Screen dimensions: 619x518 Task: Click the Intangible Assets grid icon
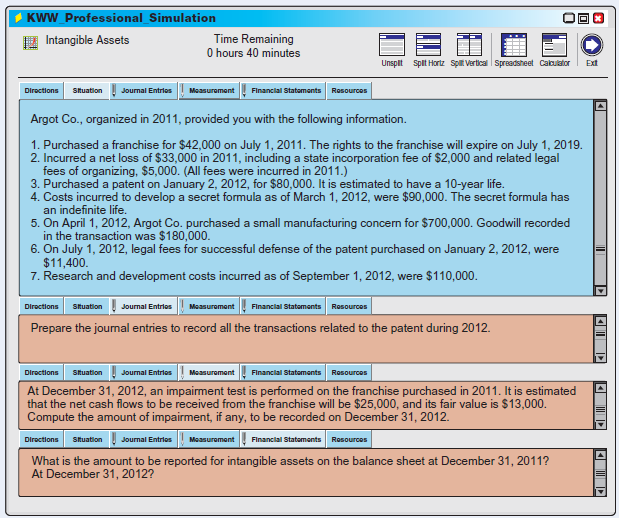click(29, 43)
